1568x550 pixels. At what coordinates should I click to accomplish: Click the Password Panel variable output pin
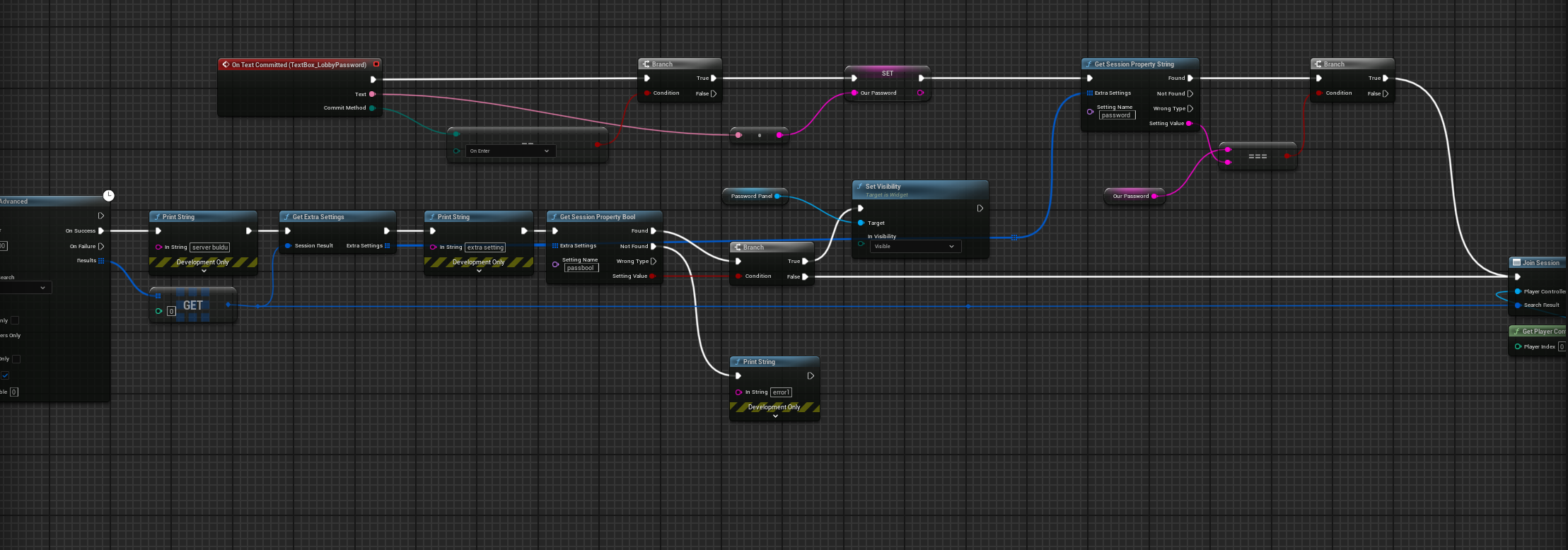777,197
